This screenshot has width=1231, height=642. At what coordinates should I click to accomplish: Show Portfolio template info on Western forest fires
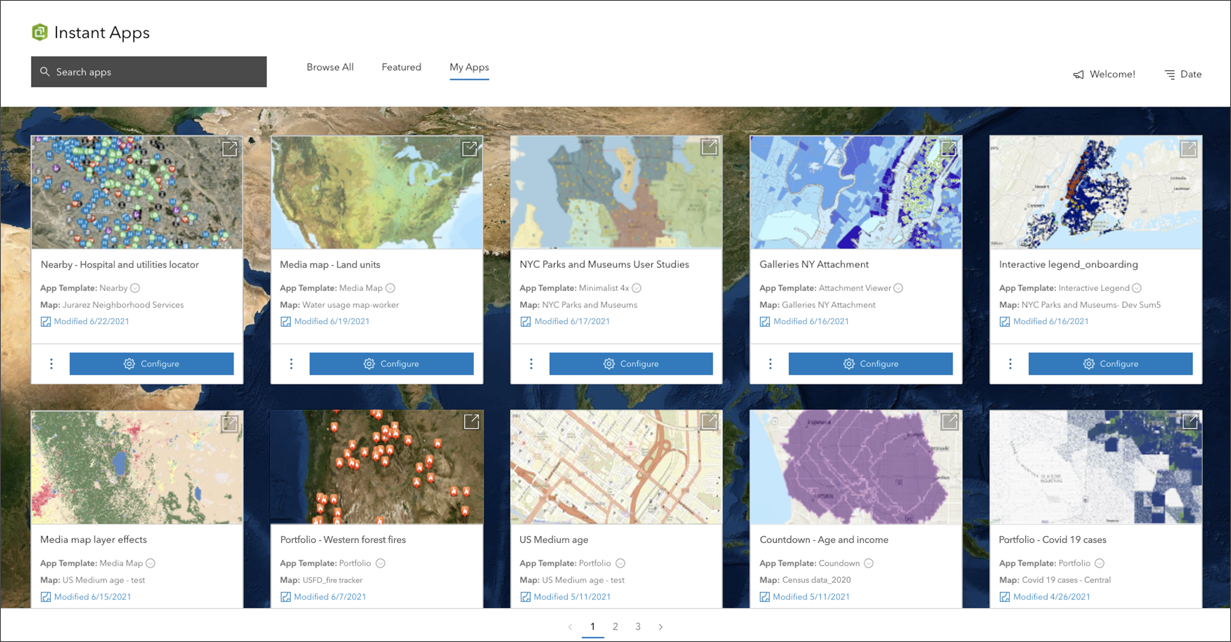pyautogui.click(x=381, y=563)
